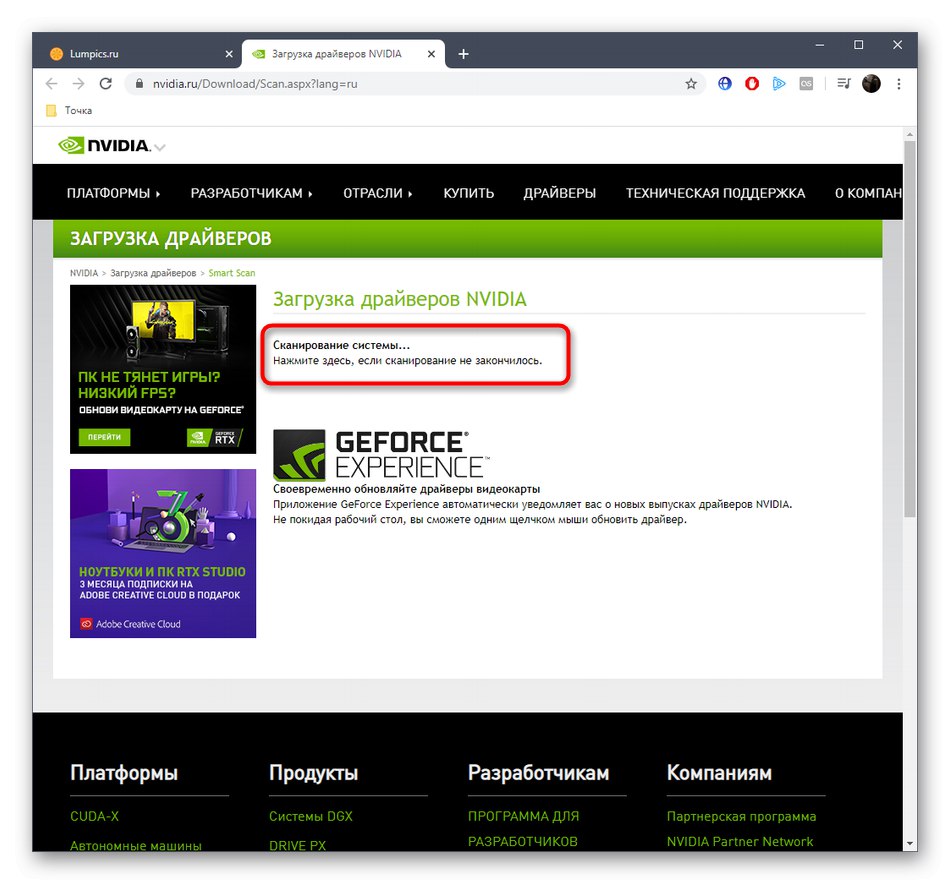950x884 pixels.
Task: Open the Chrome profile avatar
Action: [871, 84]
